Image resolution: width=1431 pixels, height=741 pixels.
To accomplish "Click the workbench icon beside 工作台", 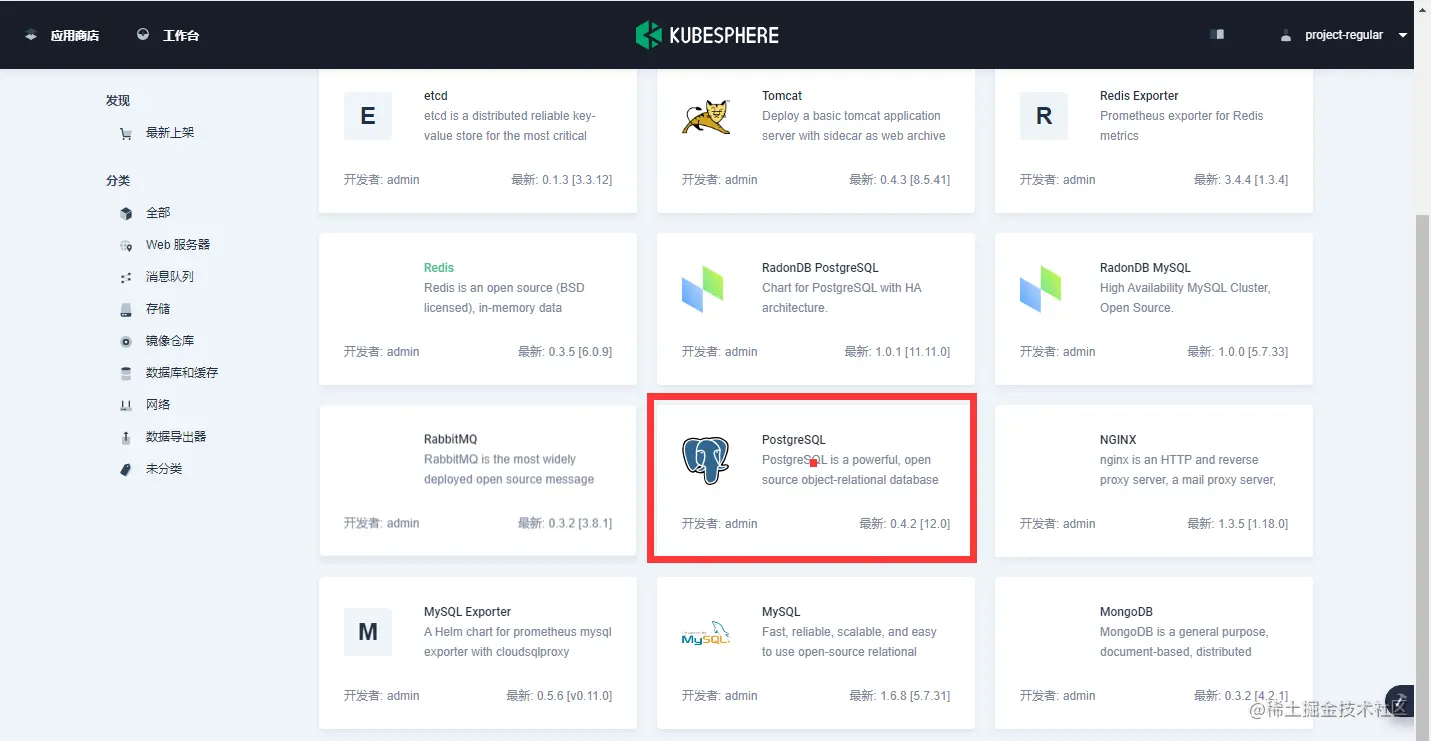I will 143,34.
